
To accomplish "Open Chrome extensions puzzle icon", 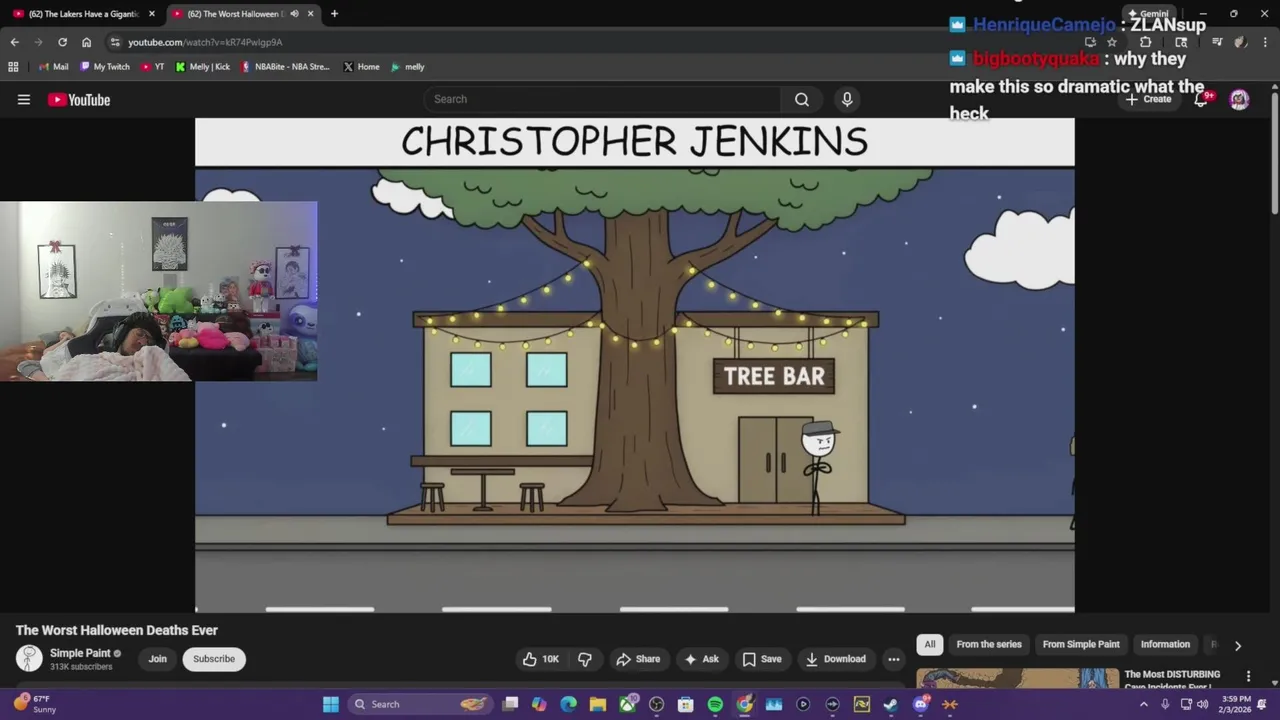I will 1146,42.
